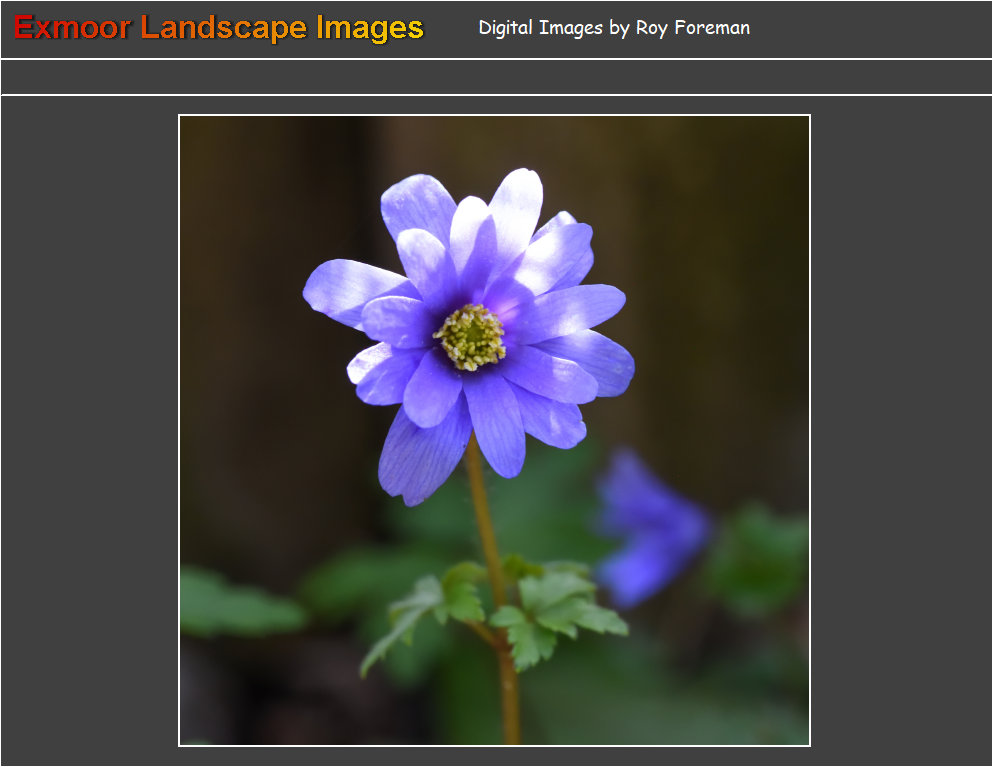The height and width of the screenshot is (767, 993).
Task: Open the purple anemone flower photo
Action: coord(494,430)
